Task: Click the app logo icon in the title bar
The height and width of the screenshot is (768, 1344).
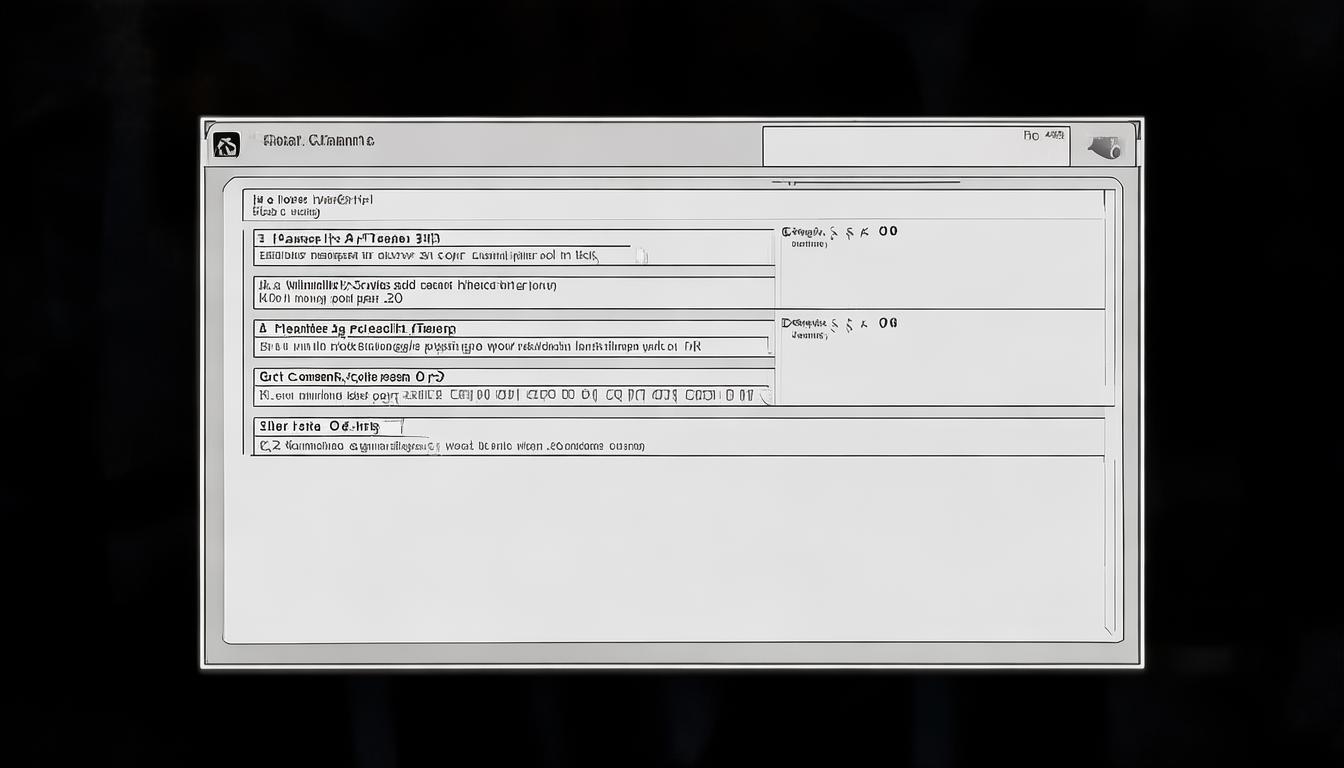Action: 226,145
